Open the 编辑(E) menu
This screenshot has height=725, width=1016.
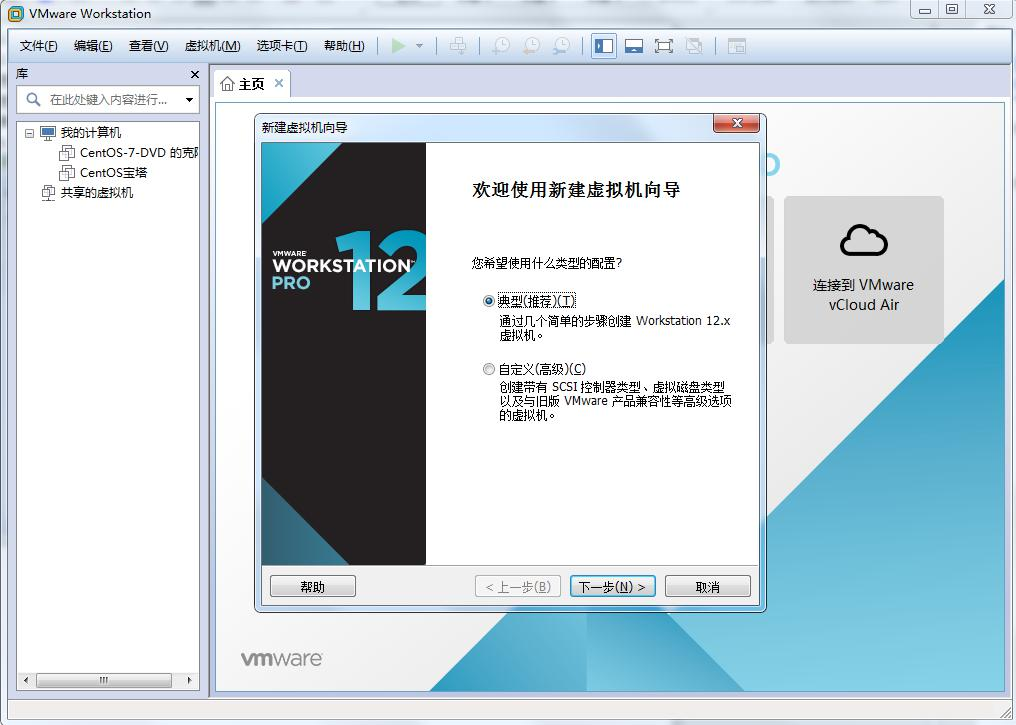[x=93, y=46]
